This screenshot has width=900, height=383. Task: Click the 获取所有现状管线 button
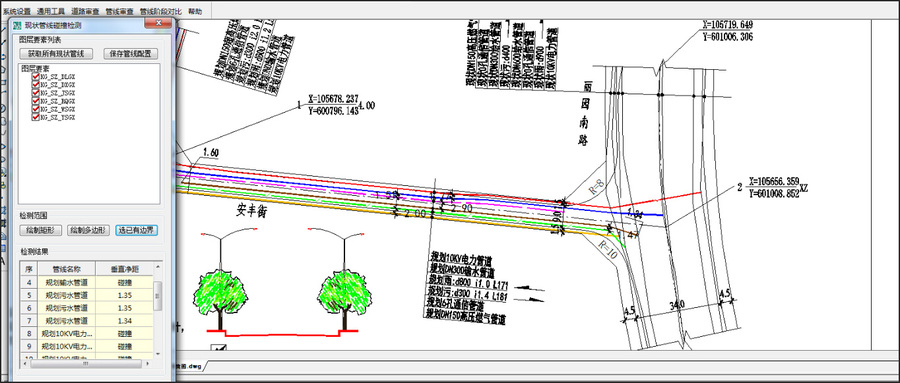pyautogui.click(x=56, y=53)
